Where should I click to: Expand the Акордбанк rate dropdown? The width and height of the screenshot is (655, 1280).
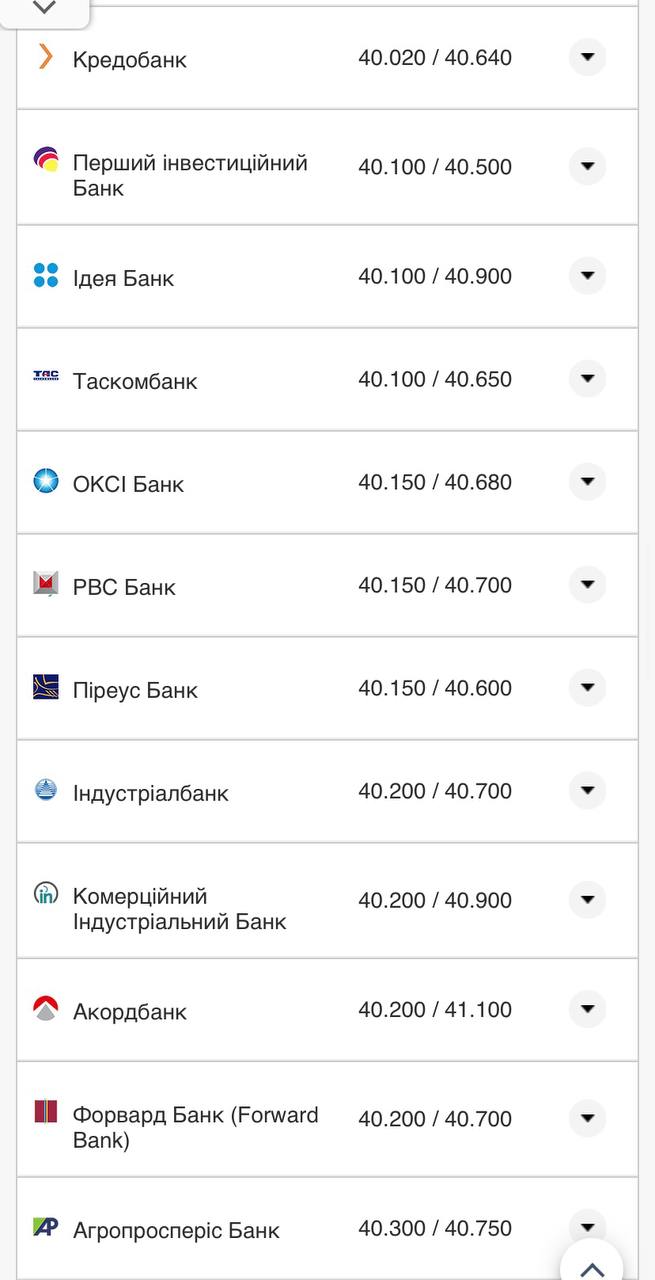[587, 1009]
